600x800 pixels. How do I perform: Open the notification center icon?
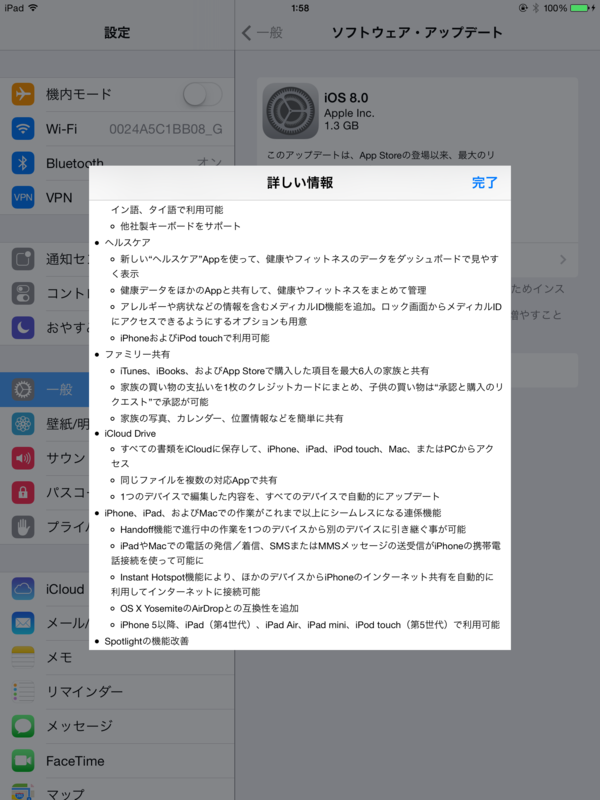(23, 259)
